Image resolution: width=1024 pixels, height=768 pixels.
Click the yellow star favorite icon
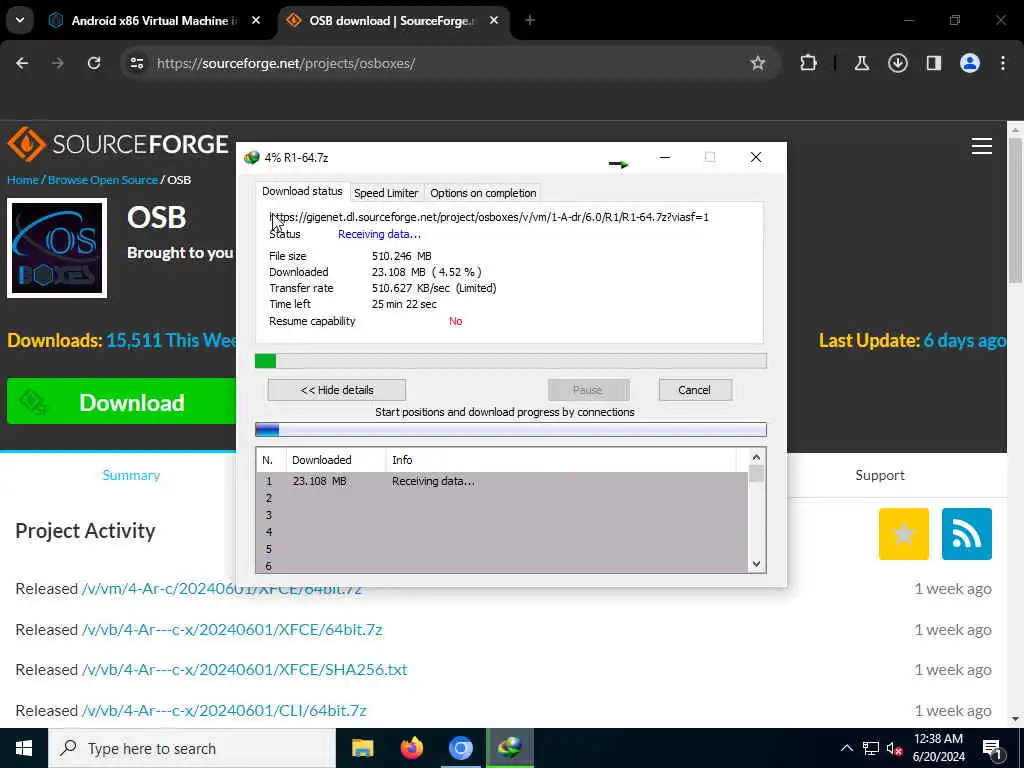pyautogui.click(x=904, y=534)
